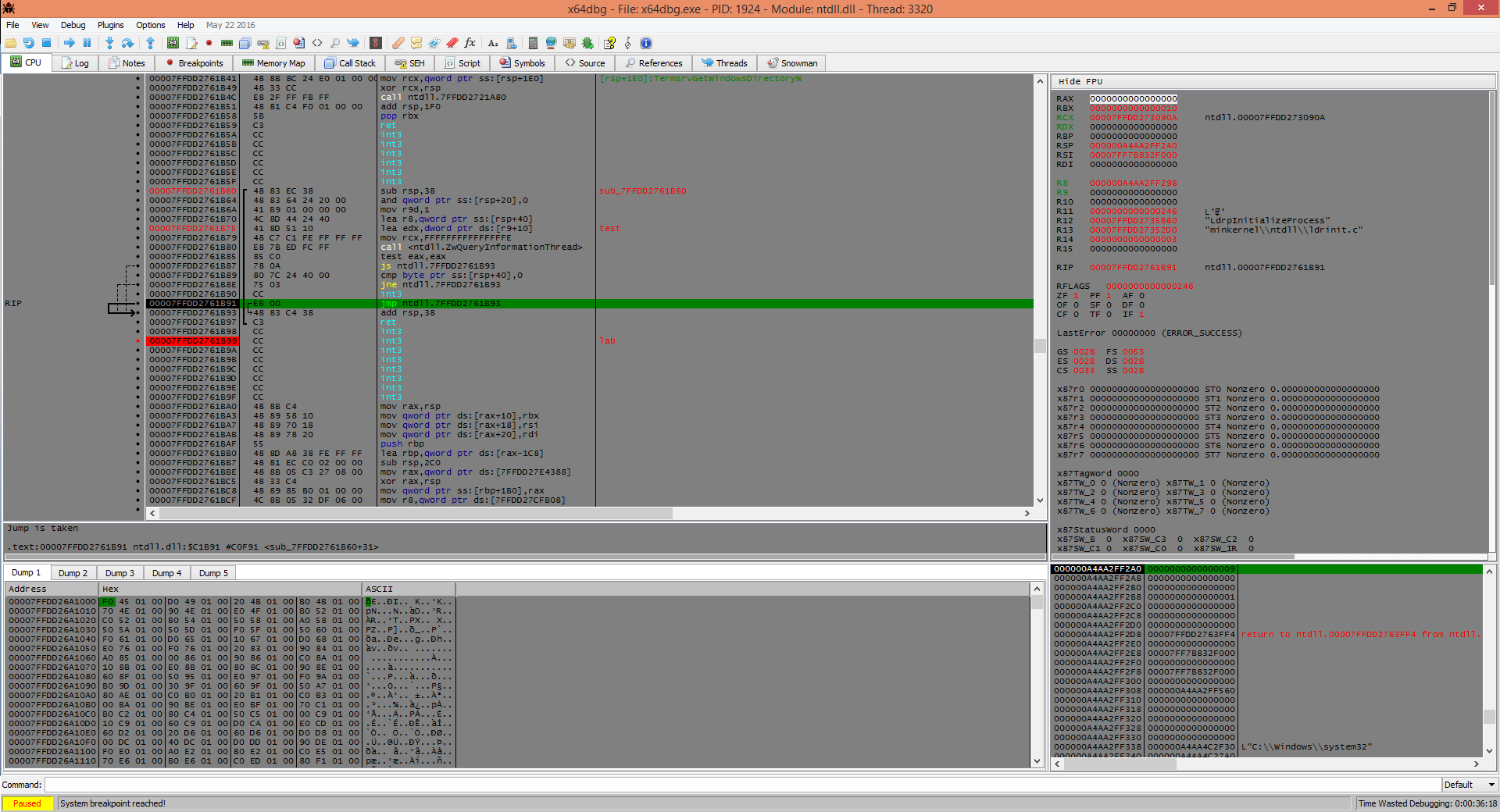Image resolution: width=1500 pixels, height=812 pixels.
Task: Click the CPU view toolbar icon
Action: coord(173,43)
